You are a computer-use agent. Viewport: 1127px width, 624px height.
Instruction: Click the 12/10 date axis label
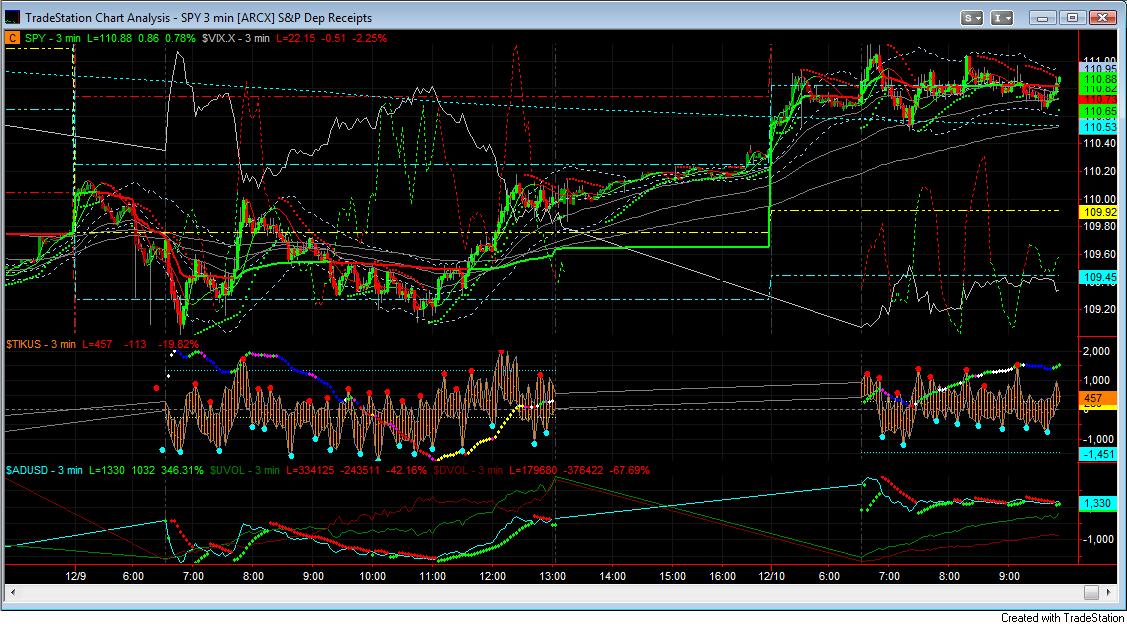(x=770, y=576)
